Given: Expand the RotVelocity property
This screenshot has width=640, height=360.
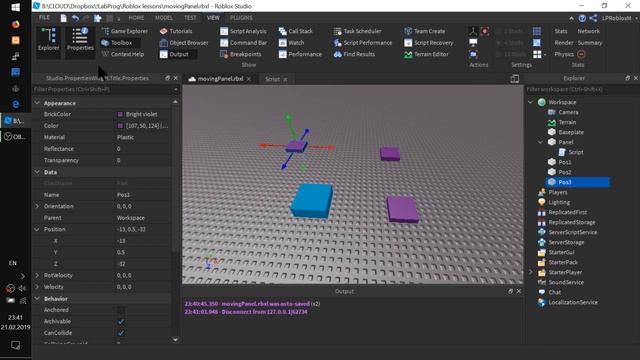Looking at the screenshot, I should (37, 276).
